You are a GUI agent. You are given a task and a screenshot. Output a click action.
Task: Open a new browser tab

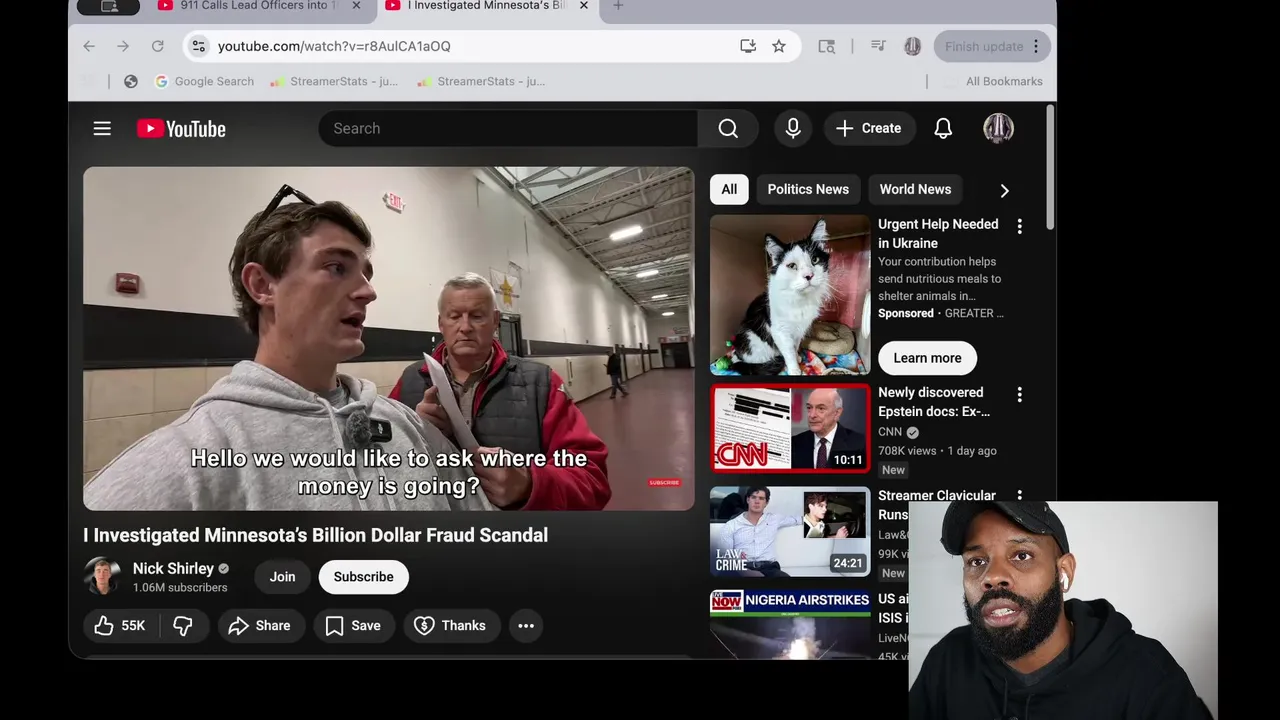(x=618, y=6)
